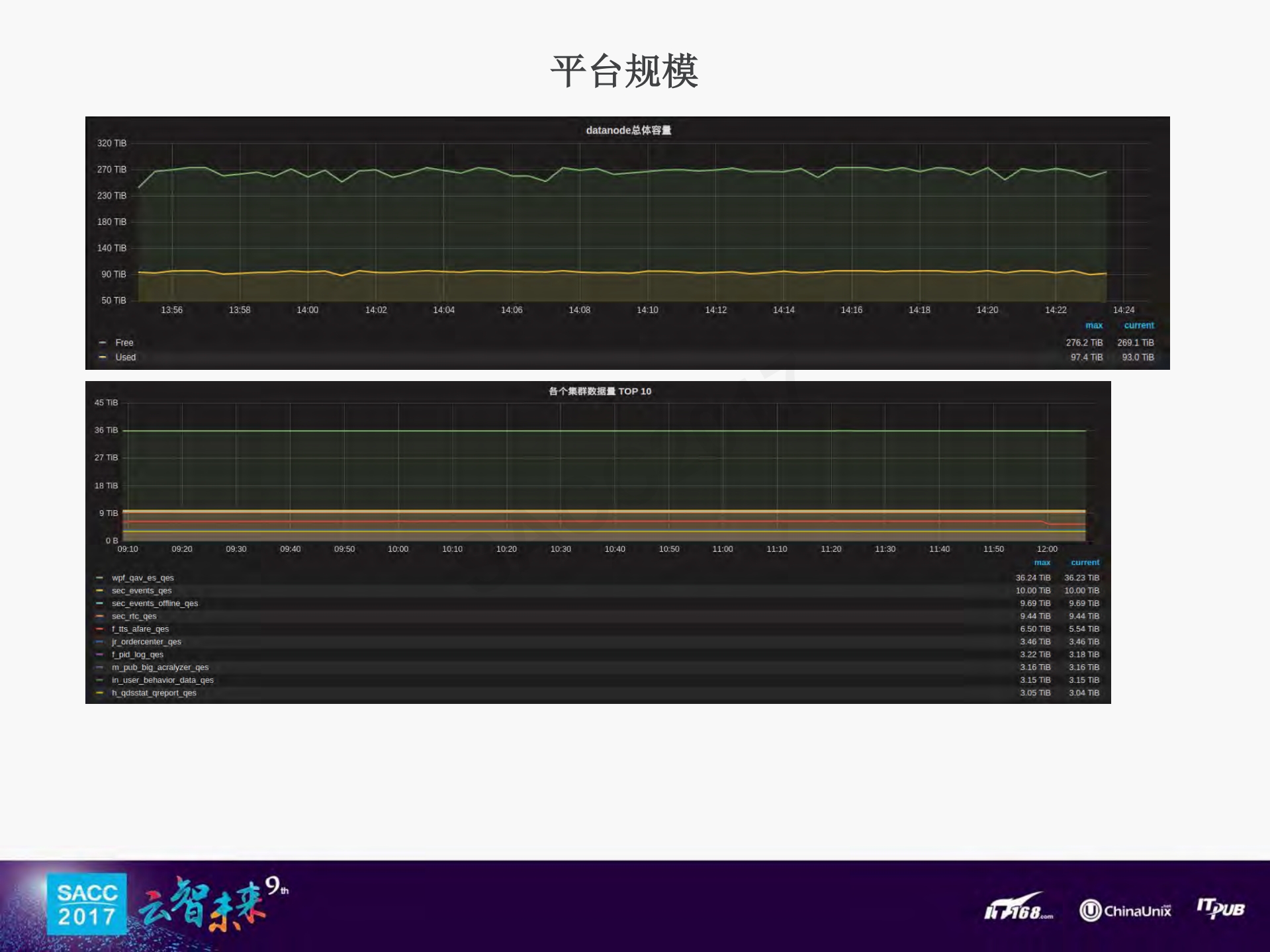Open the datanode总体容量 panel menu
Viewport: 1270px width, 952px height.
coord(628,130)
